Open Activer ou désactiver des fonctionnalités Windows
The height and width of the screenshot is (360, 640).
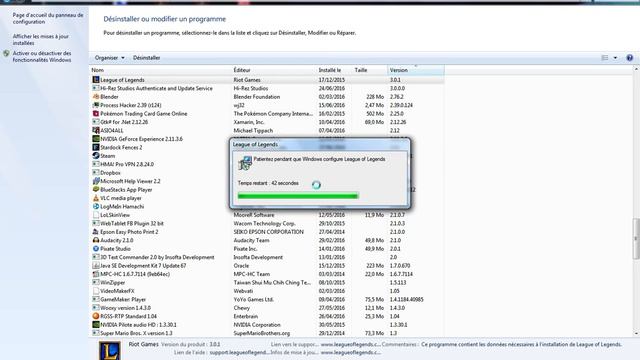42,57
